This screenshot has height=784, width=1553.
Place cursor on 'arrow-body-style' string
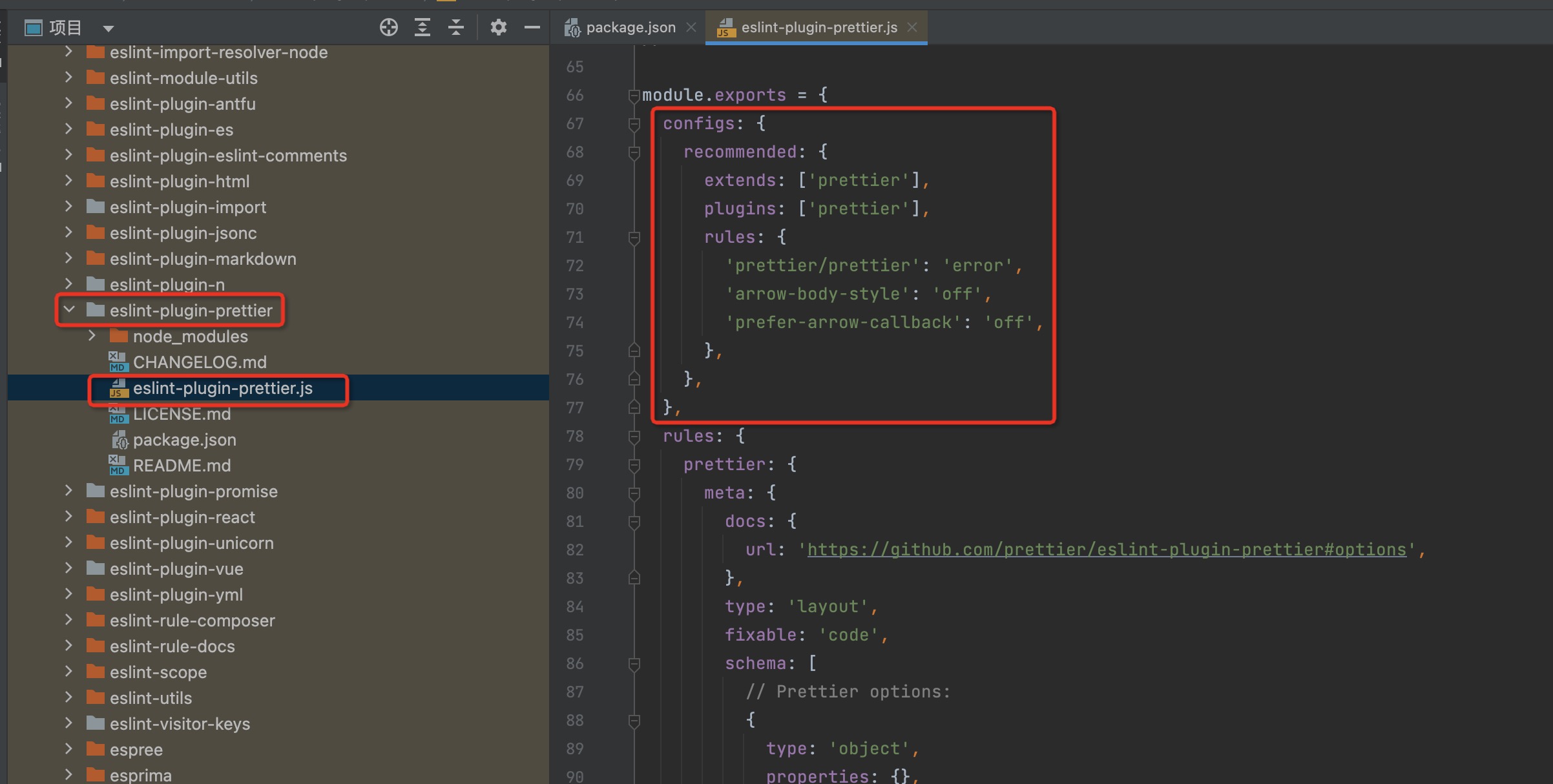point(817,294)
